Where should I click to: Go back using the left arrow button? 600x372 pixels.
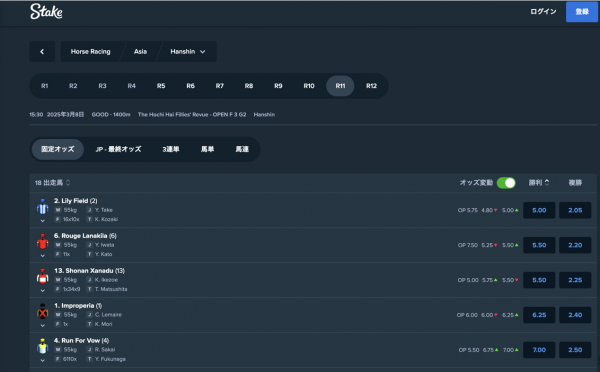point(42,51)
